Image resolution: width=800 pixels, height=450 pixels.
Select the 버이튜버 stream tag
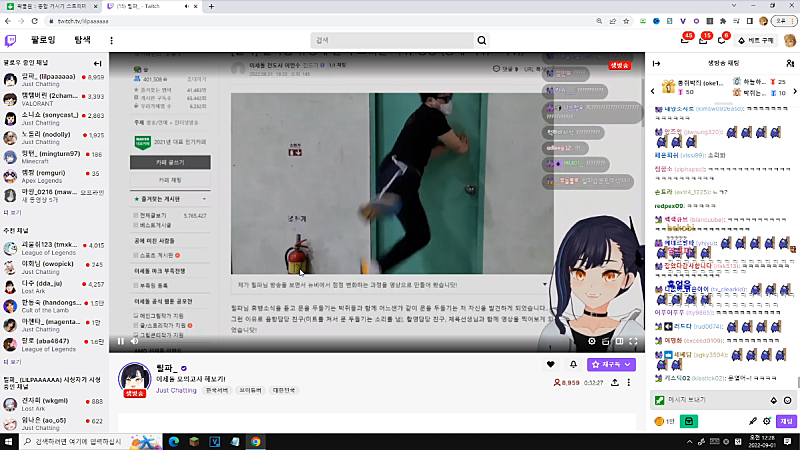(x=251, y=390)
